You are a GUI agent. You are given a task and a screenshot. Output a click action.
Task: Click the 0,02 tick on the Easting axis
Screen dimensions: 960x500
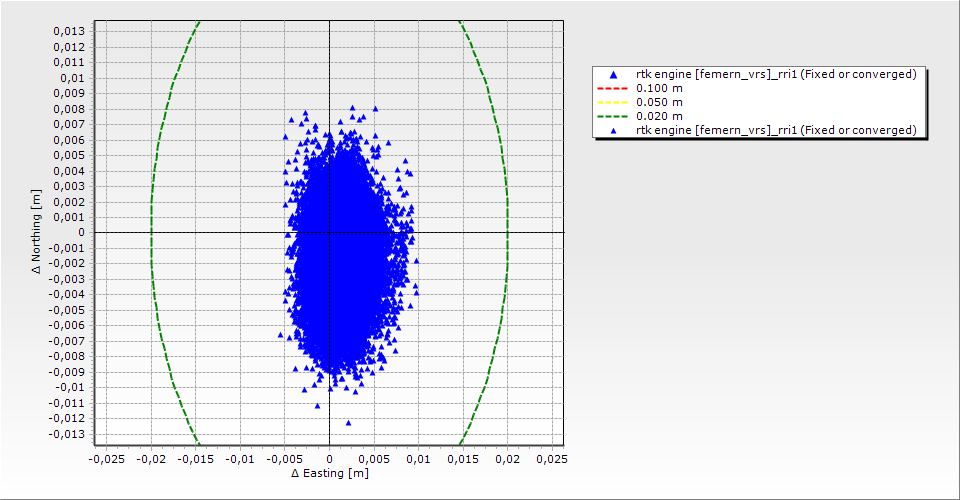click(x=507, y=458)
